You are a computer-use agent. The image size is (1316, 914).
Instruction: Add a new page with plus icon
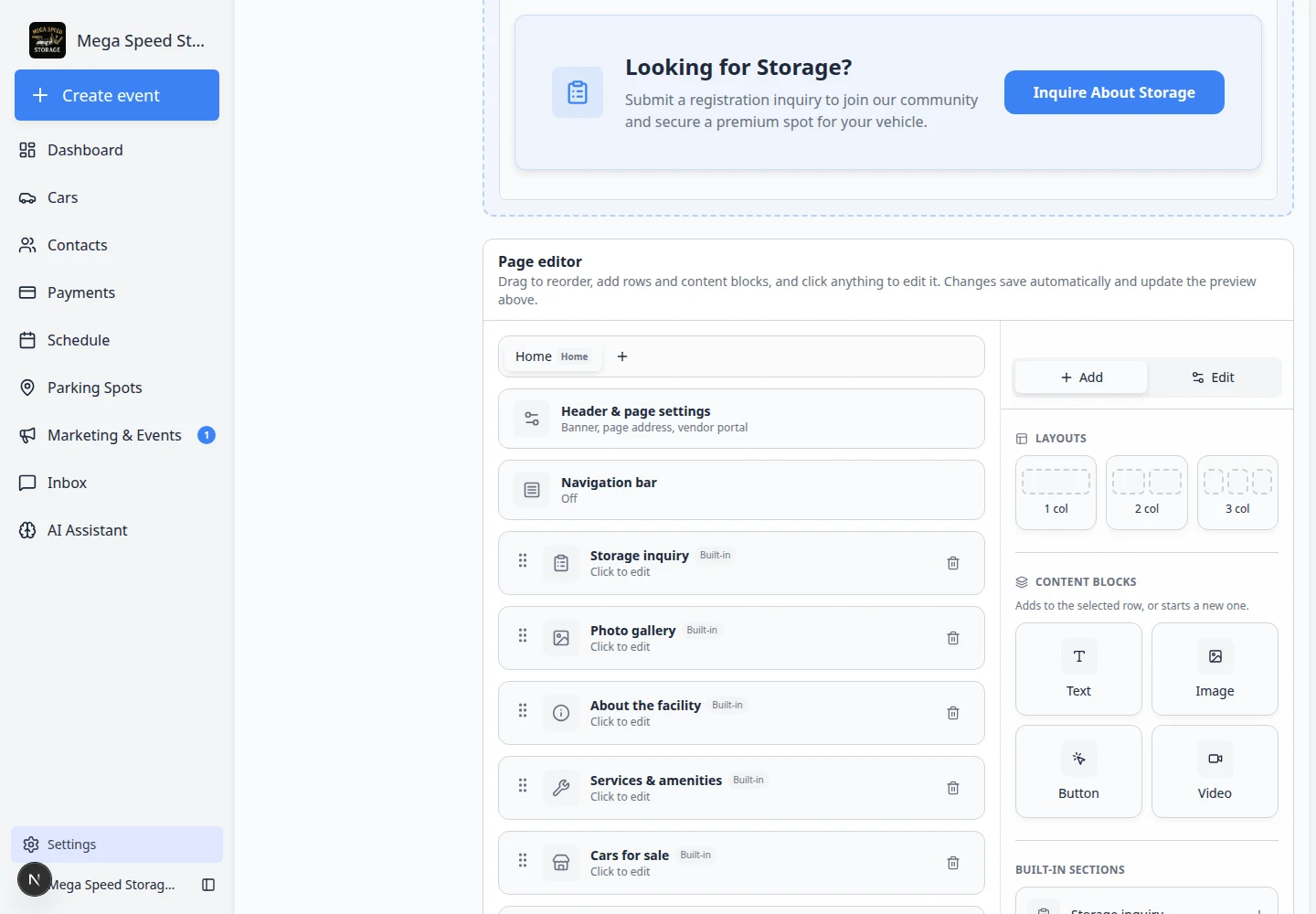[622, 356]
